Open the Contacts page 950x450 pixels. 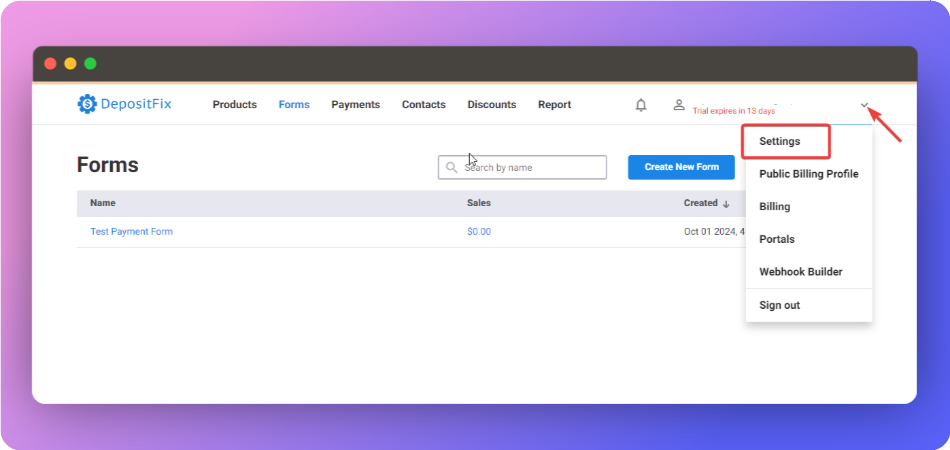[x=424, y=104]
